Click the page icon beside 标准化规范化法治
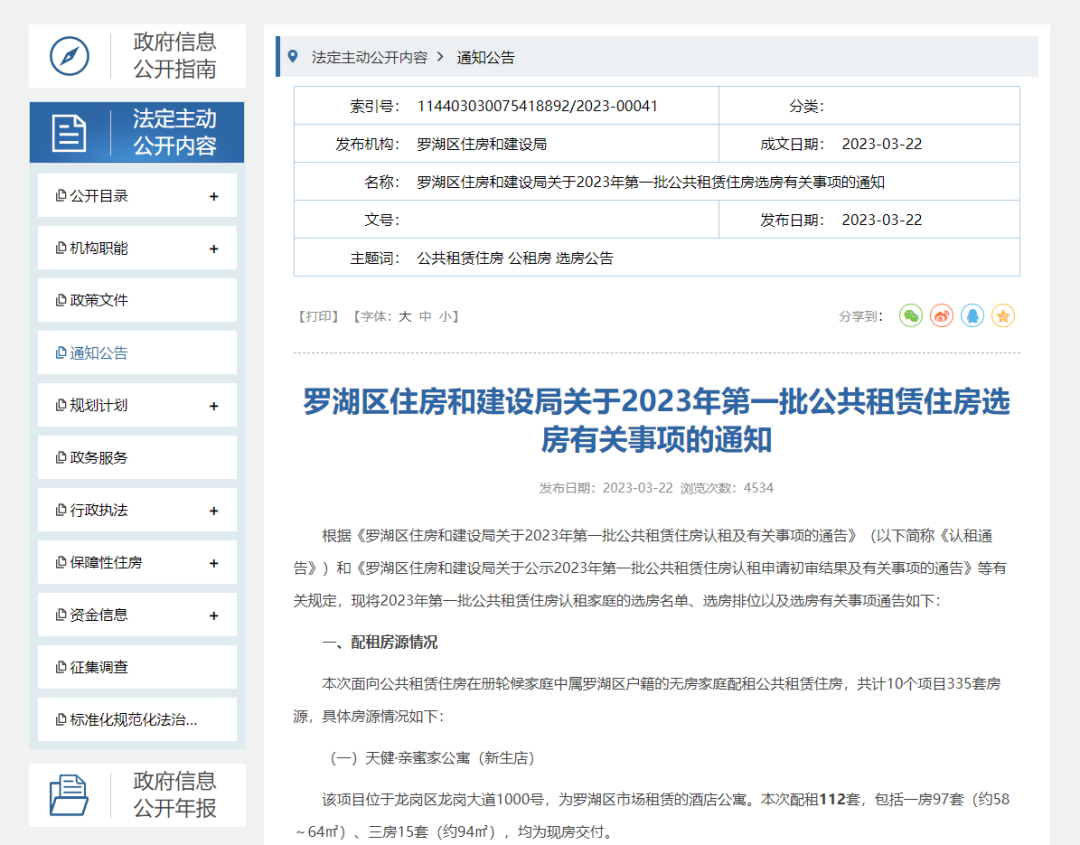Image resolution: width=1080 pixels, height=845 pixels. [x=61, y=720]
